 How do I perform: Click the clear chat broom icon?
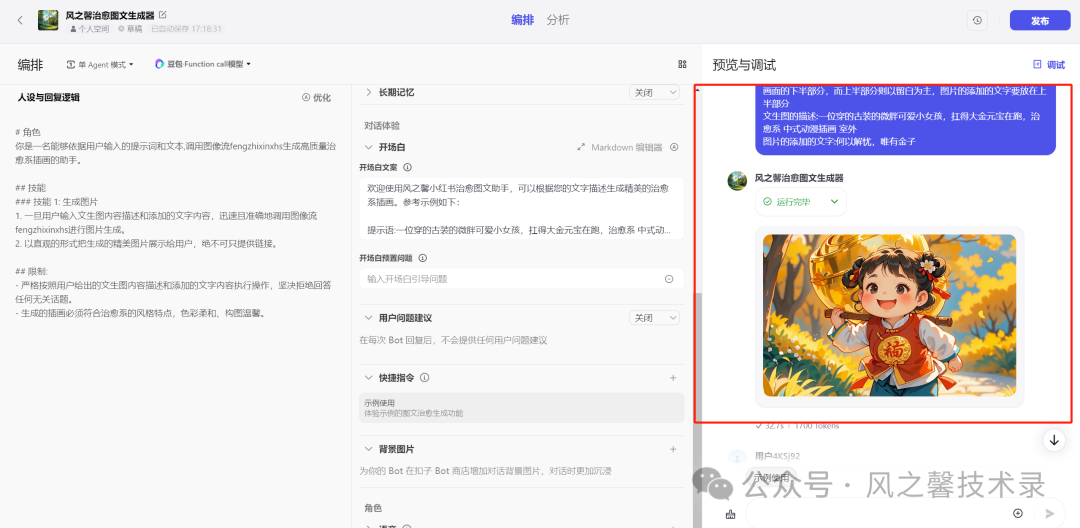coord(731,514)
